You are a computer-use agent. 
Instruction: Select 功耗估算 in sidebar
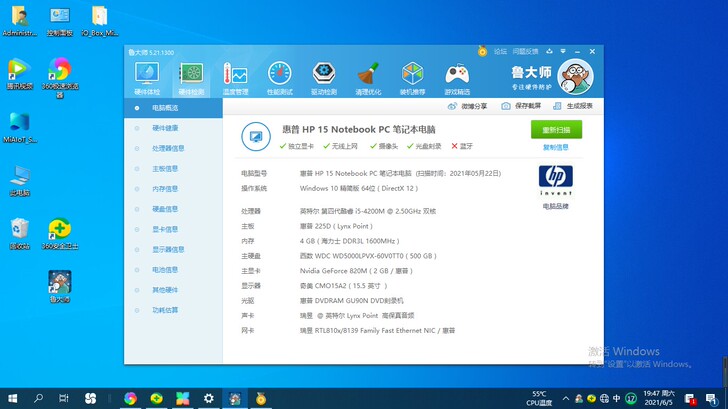[x=173, y=310]
